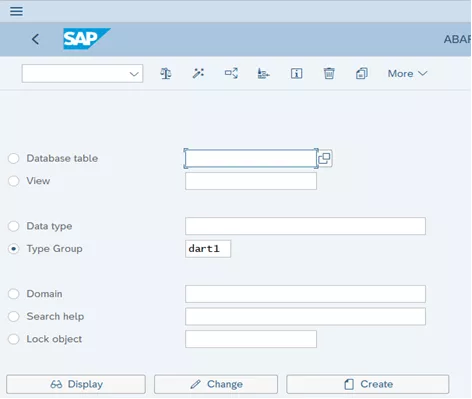This screenshot has height=399, width=472.
Task: Expand the transaction command field dropdown
Action: pos(134,74)
